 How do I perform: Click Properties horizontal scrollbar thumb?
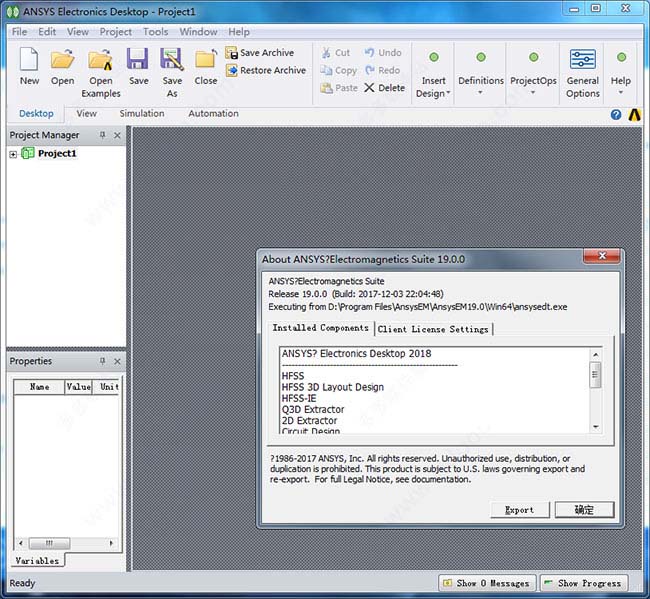(49, 543)
